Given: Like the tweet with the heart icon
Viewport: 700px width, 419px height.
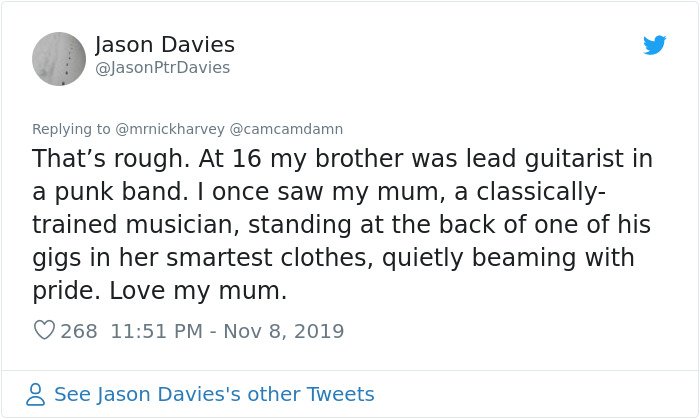Looking at the screenshot, I should (44, 330).
